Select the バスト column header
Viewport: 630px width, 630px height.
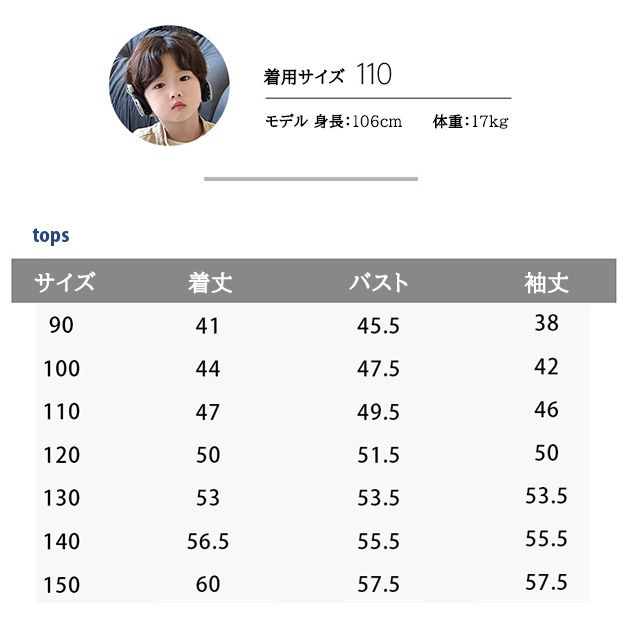point(378,283)
